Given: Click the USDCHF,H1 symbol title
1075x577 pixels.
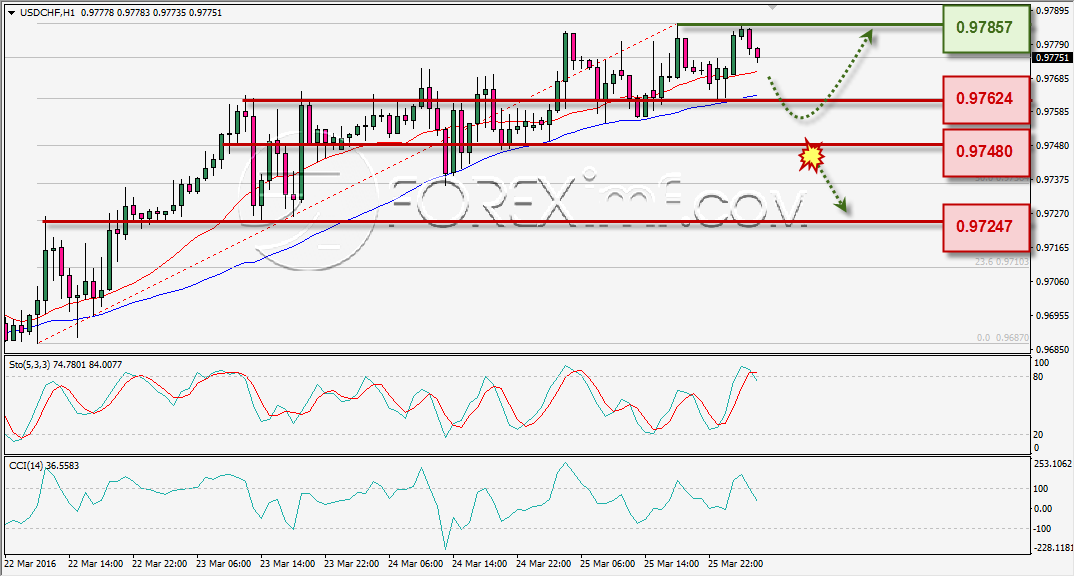Looking at the screenshot, I should (x=48, y=13).
